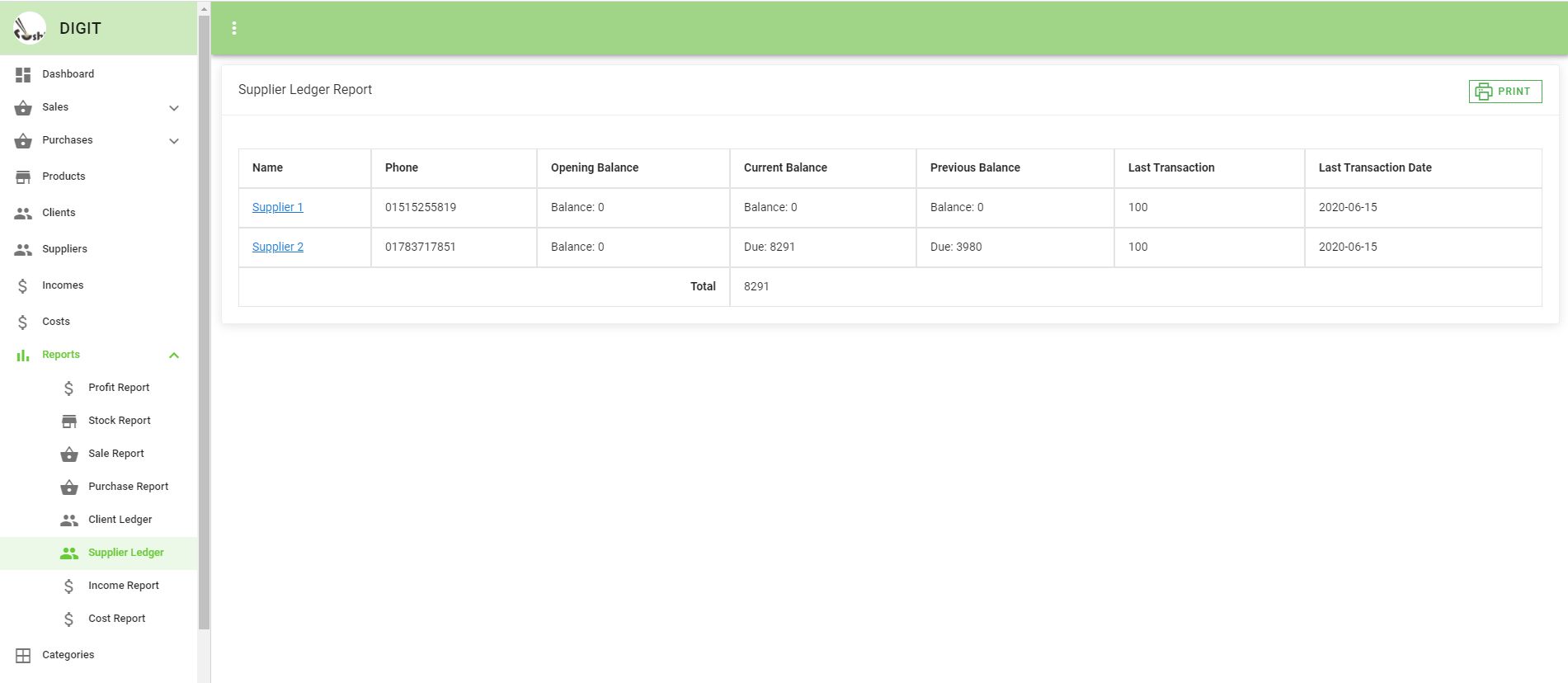Open the Supplier 1 ledger link
This screenshot has width=1568, height=683.
[277, 207]
